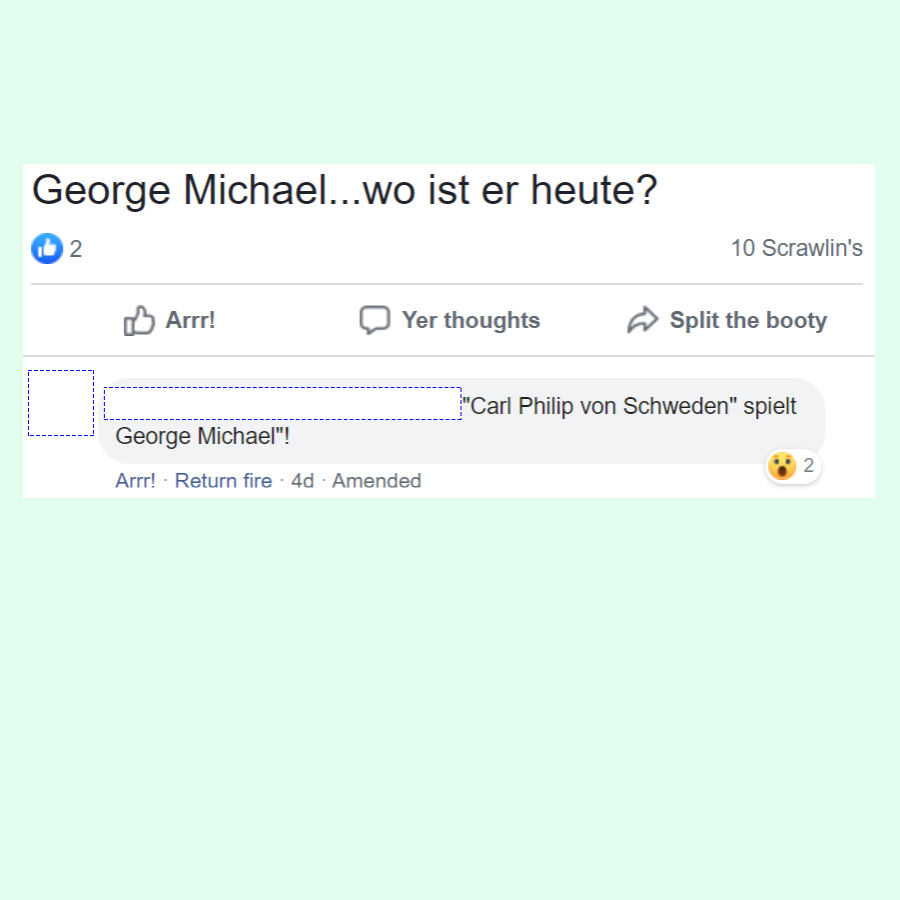This screenshot has height=900, width=900.
Task: Click the outlined thumbs-up icon for Arrr!
Action: pyautogui.click(x=139, y=320)
